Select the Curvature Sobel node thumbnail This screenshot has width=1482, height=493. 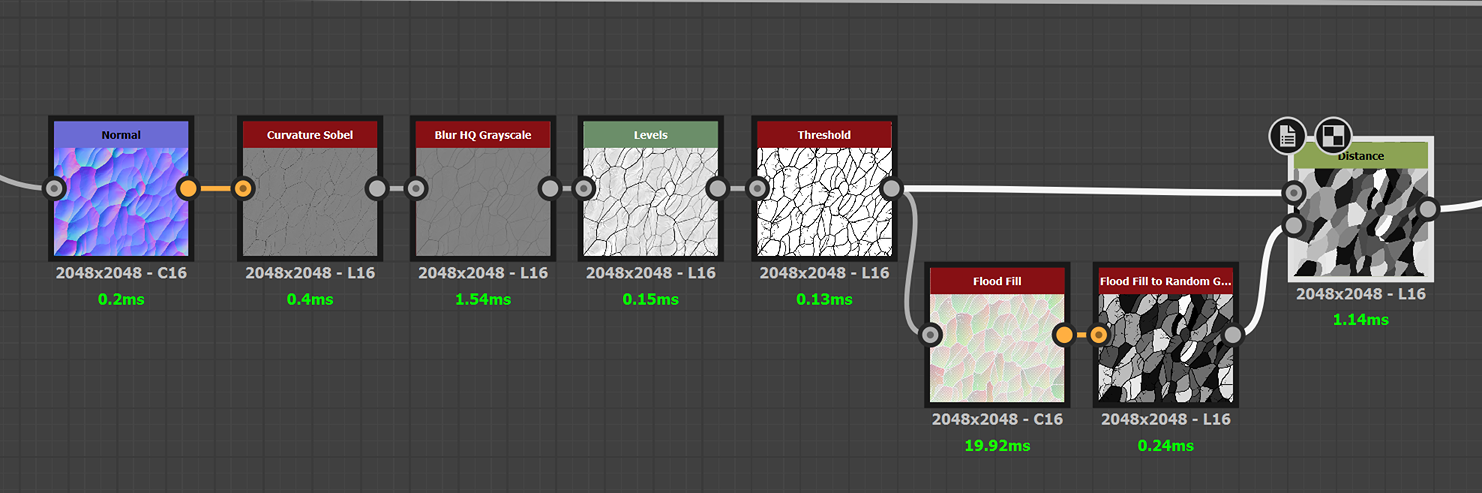click(x=310, y=201)
